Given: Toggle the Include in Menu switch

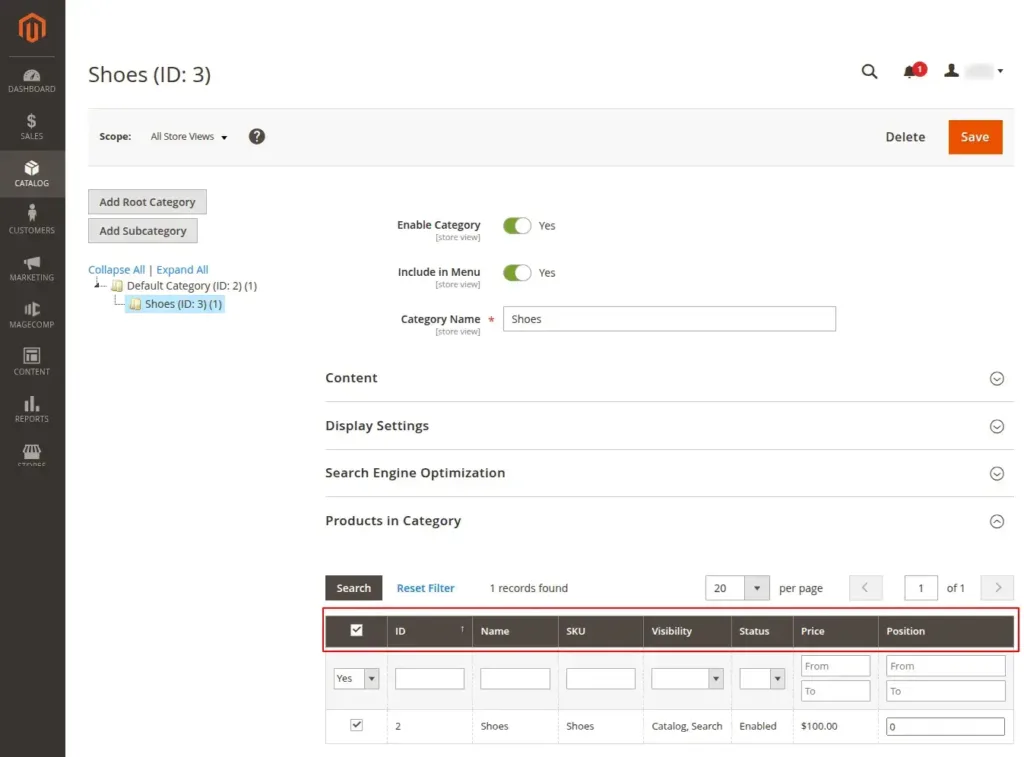Looking at the screenshot, I should (517, 273).
